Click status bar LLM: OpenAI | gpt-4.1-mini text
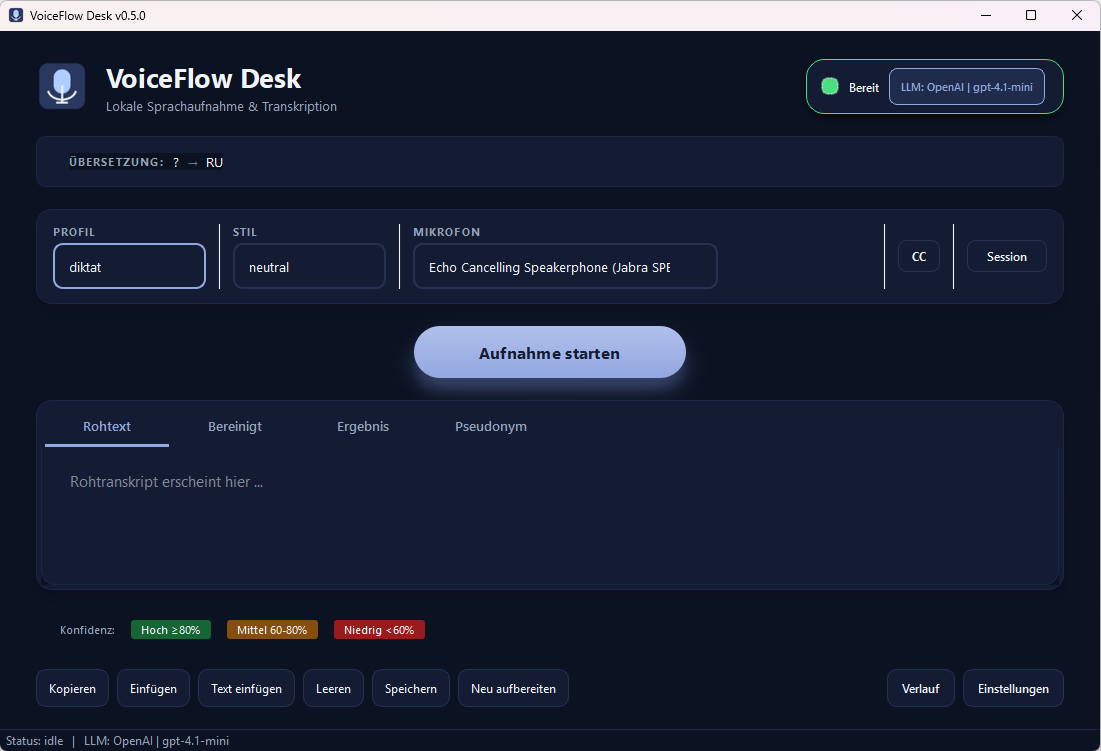Viewport: 1101px width, 751px height. coord(157,741)
